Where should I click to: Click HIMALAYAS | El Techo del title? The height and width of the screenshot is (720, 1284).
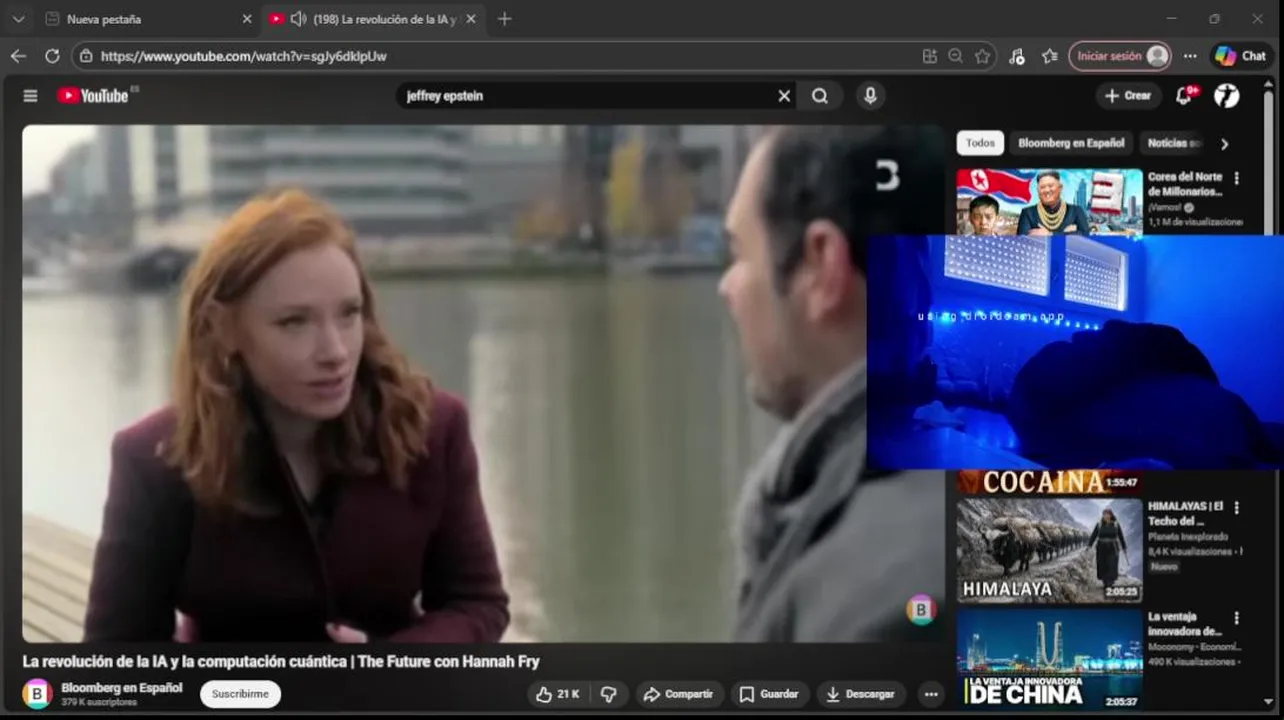(1185, 514)
